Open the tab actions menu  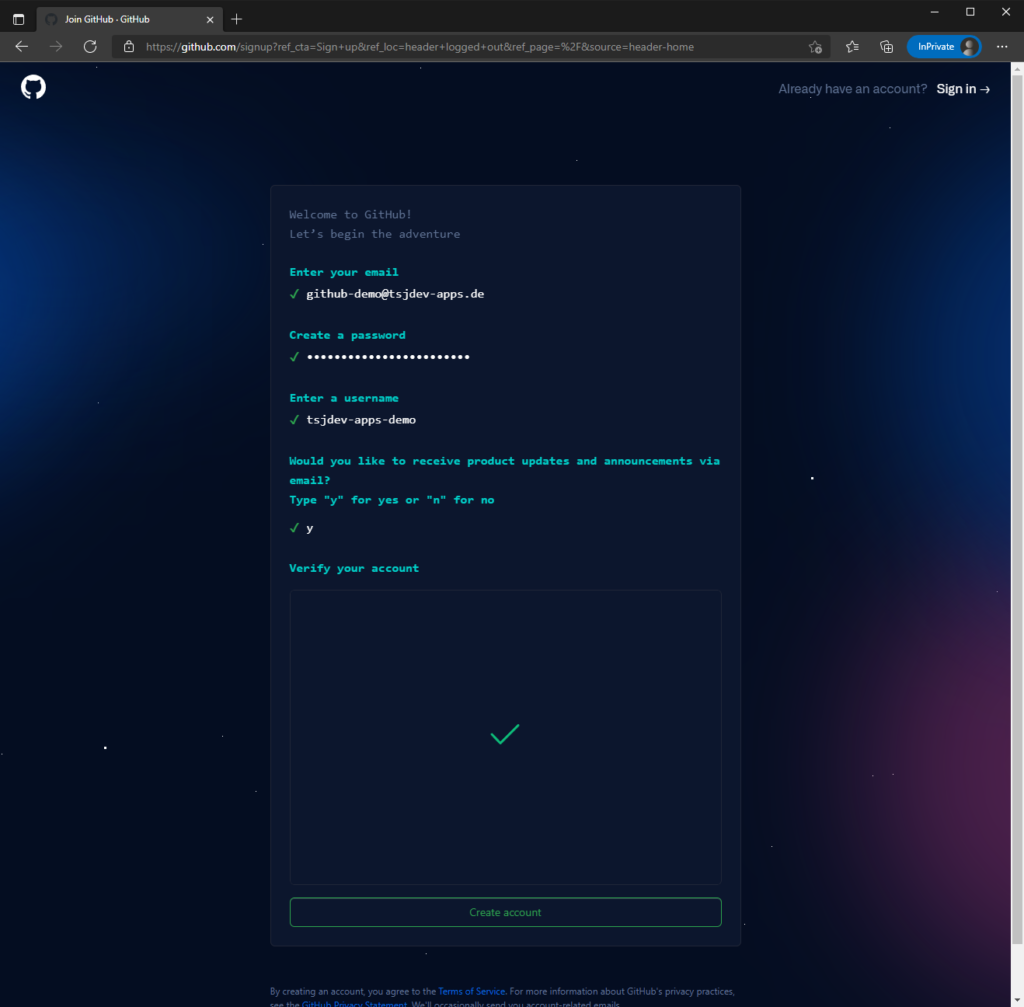18,19
